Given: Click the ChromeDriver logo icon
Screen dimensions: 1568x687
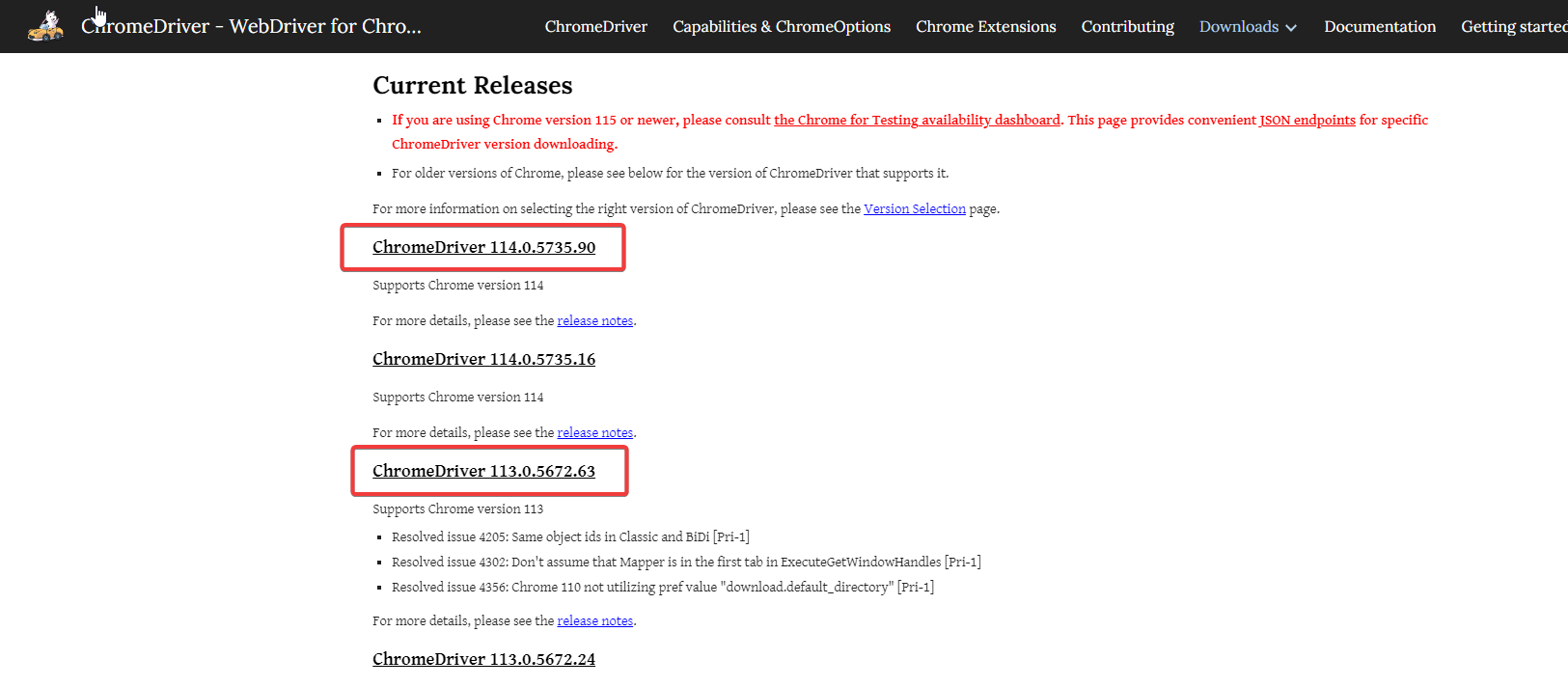Looking at the screenshot, I should click(45, 26).
